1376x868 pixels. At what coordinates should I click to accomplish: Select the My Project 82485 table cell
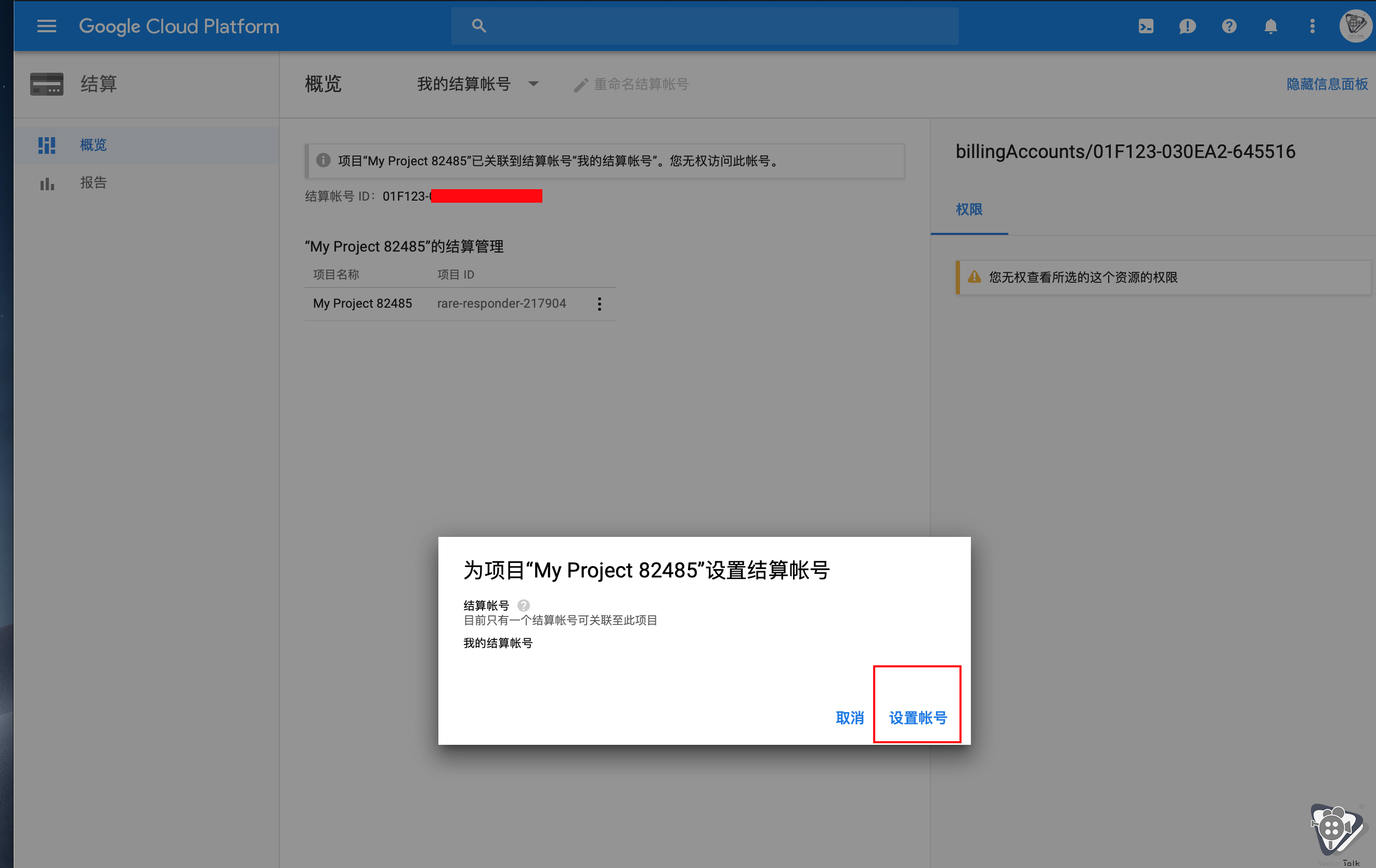click(362, 303)
